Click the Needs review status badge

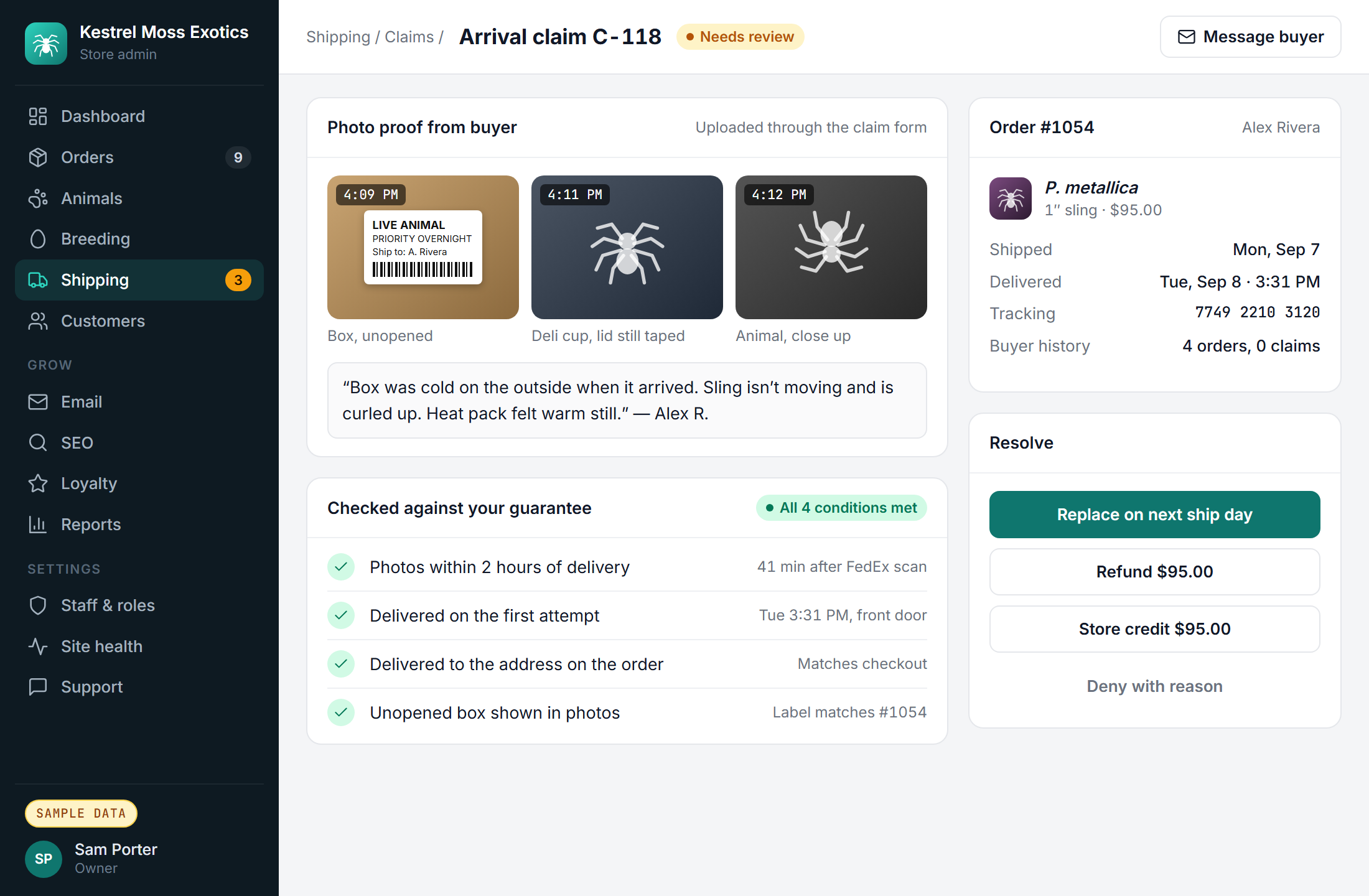click(x=740, y=37)
